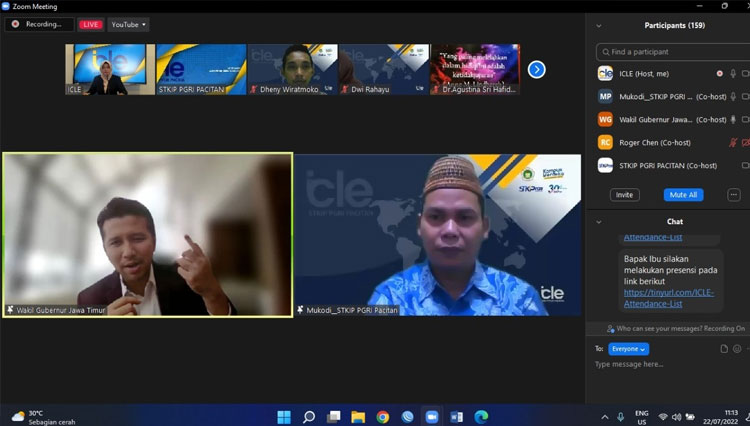Click the next arrow on the video gallery strip
This screenshot has width=750, height=426.
tap(537, 69)
